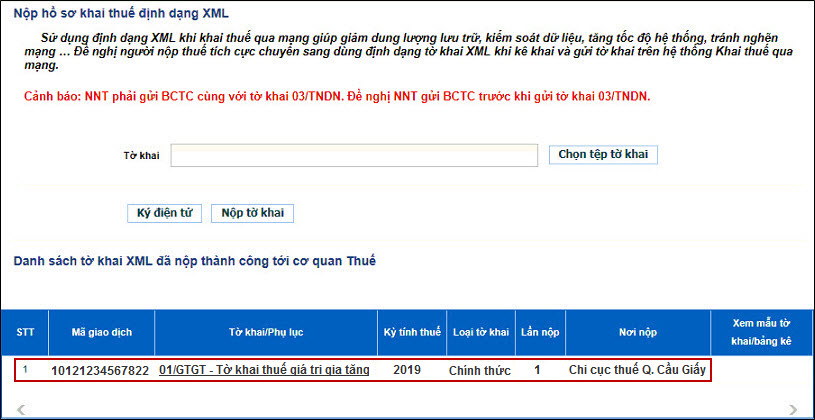Select transaction code 10121234567822 cell
Image resolution: width=815 pixels, height=420 pixels.
tap(100, 370)
